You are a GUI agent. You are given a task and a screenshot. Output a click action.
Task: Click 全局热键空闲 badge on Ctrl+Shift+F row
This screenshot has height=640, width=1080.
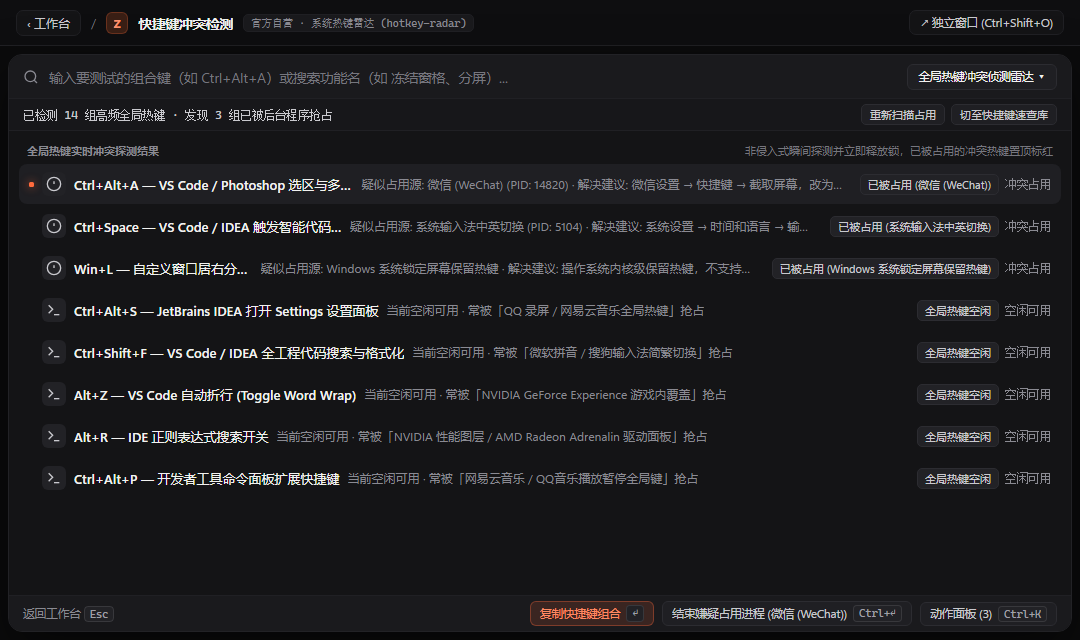point(957,353)
